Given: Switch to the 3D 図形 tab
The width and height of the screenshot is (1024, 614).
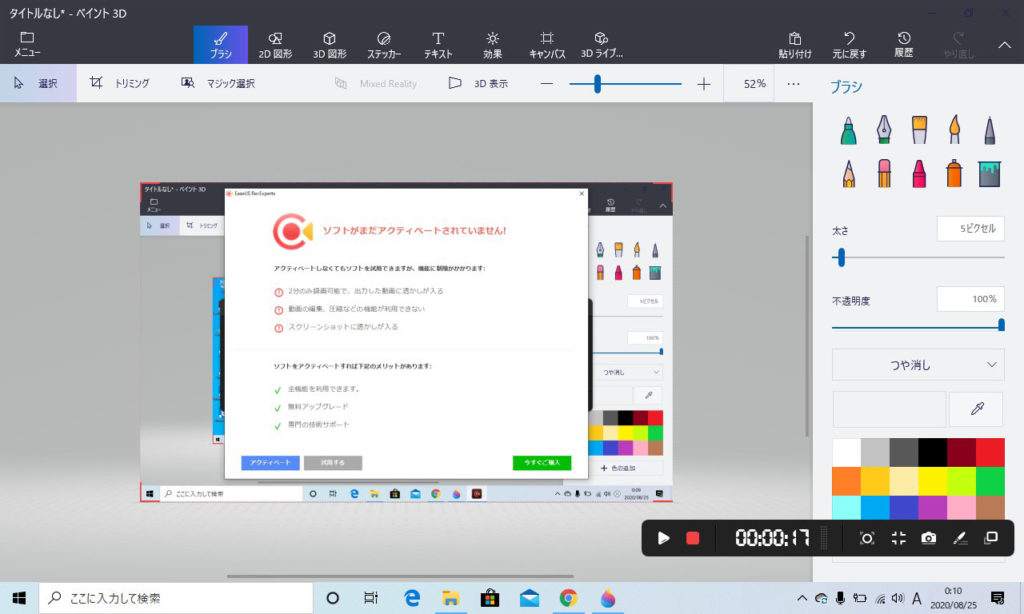Looking at the screenshot, I should tap(329, 44).
